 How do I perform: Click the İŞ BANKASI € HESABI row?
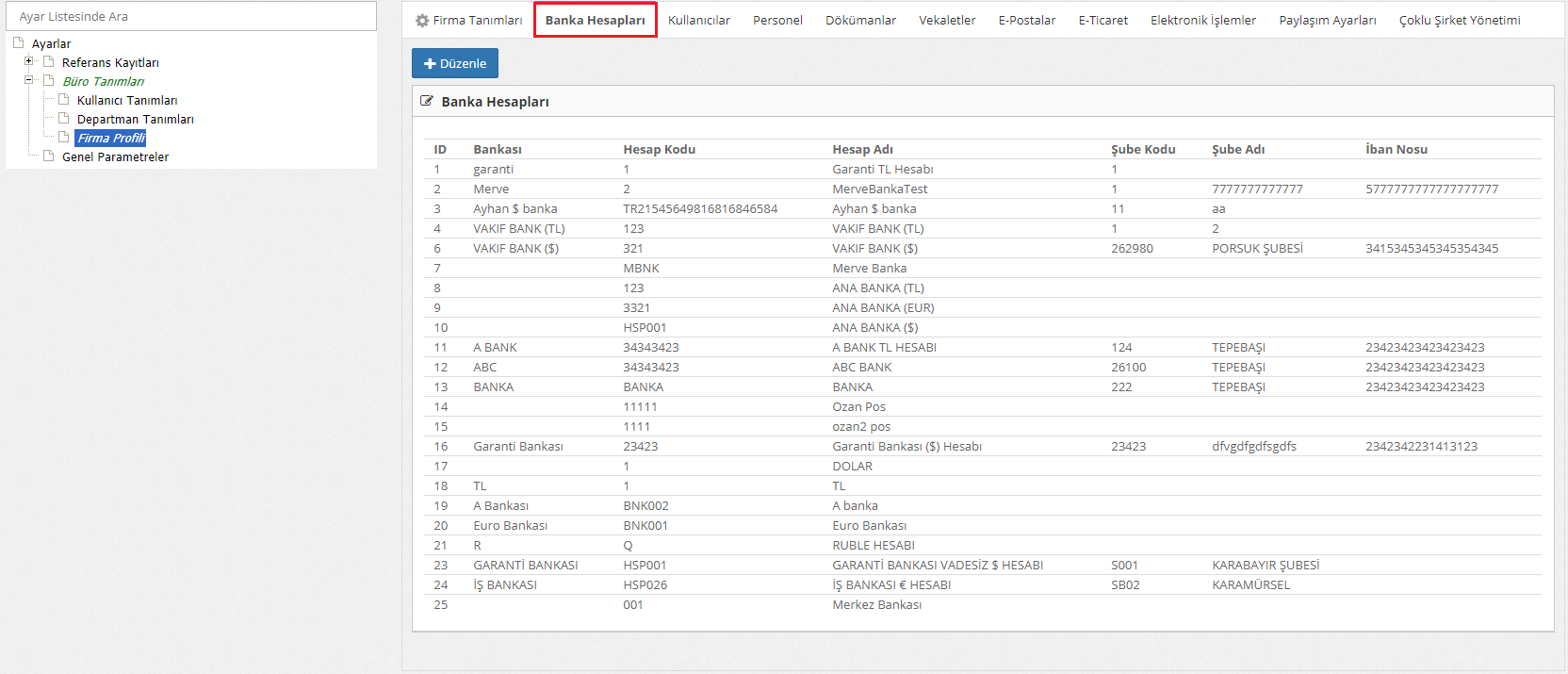pos(890,585)
